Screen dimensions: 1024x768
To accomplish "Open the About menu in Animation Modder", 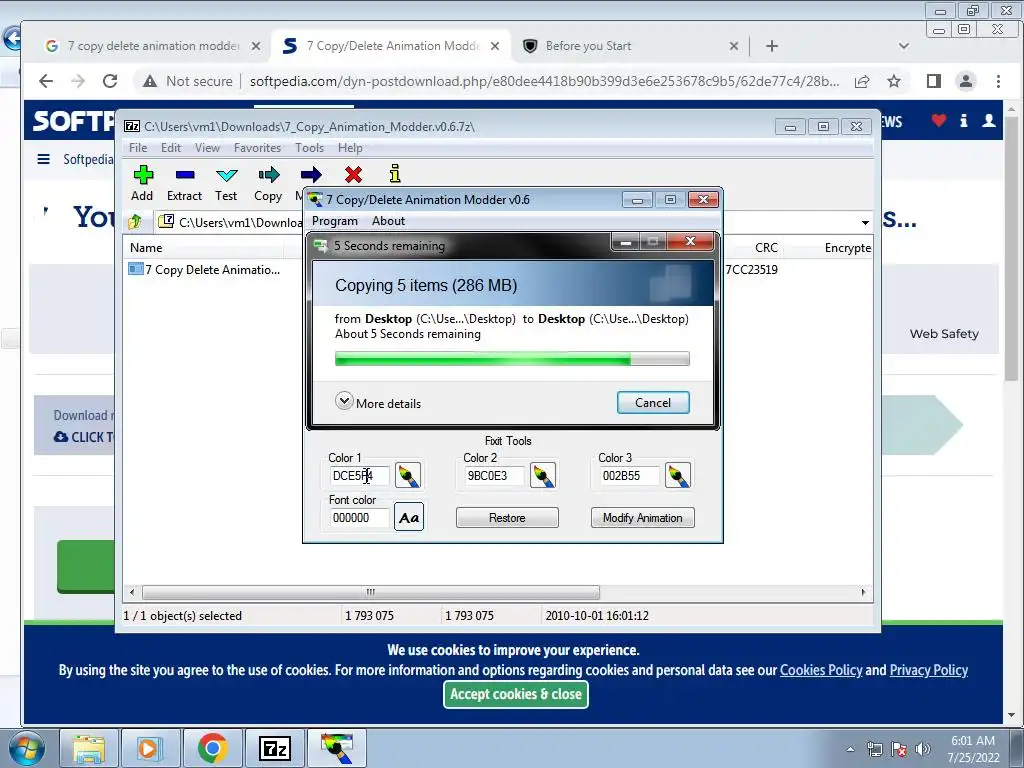I will click(x=389, y=221).
